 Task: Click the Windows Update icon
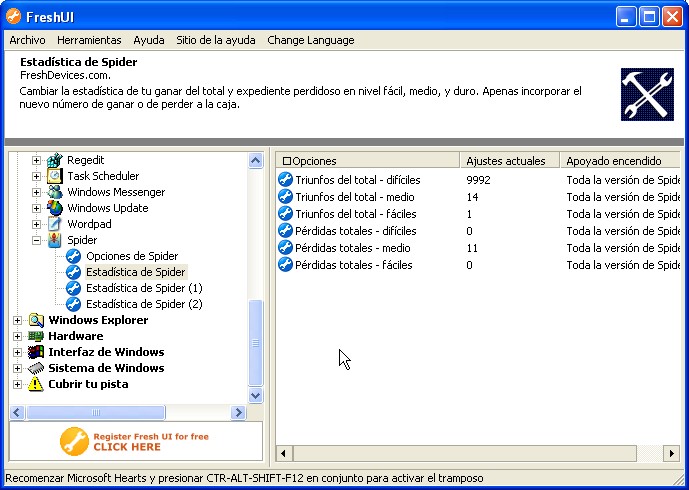[55, 208]
